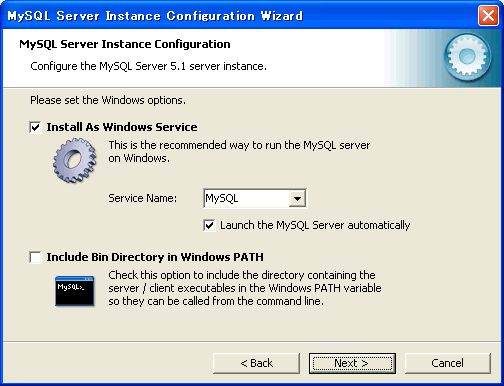
Task: Enable Include Bin Directory in Windows PATH
Action: [x=35, y=257]
